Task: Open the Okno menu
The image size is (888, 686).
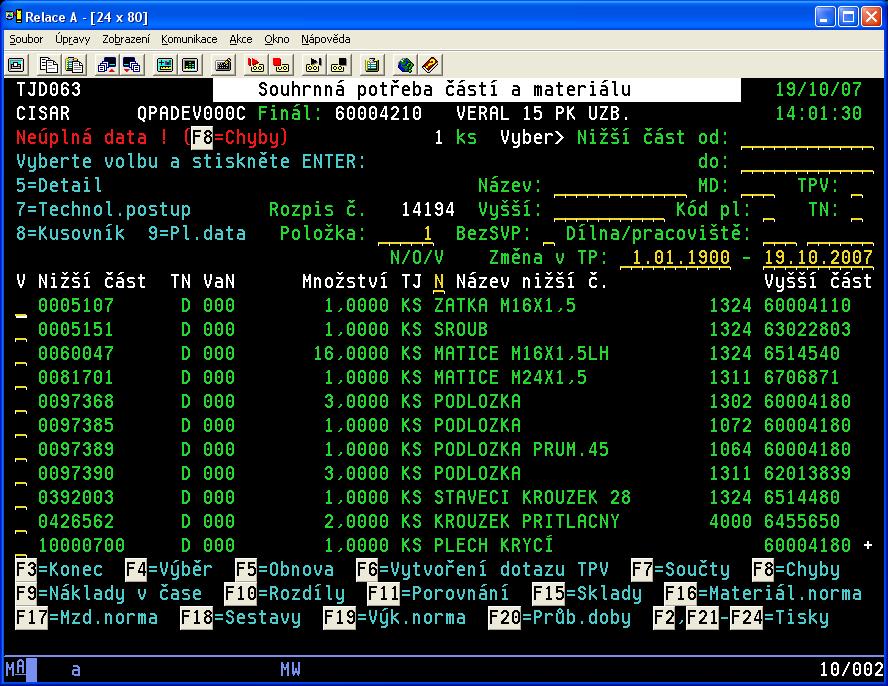Action: tap(276, 39)
